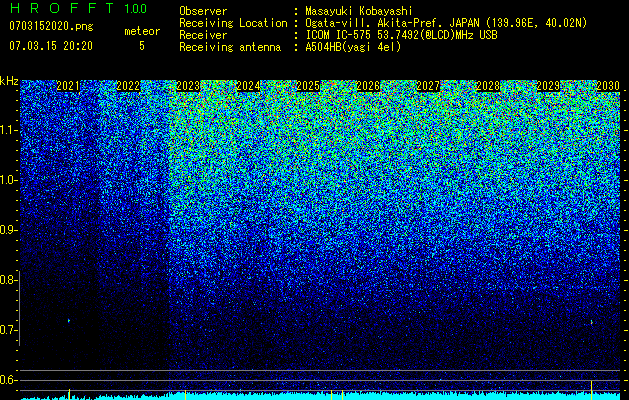
Task: Click the 1.1 kHz axis label
Action: click(x=8, y=130)
